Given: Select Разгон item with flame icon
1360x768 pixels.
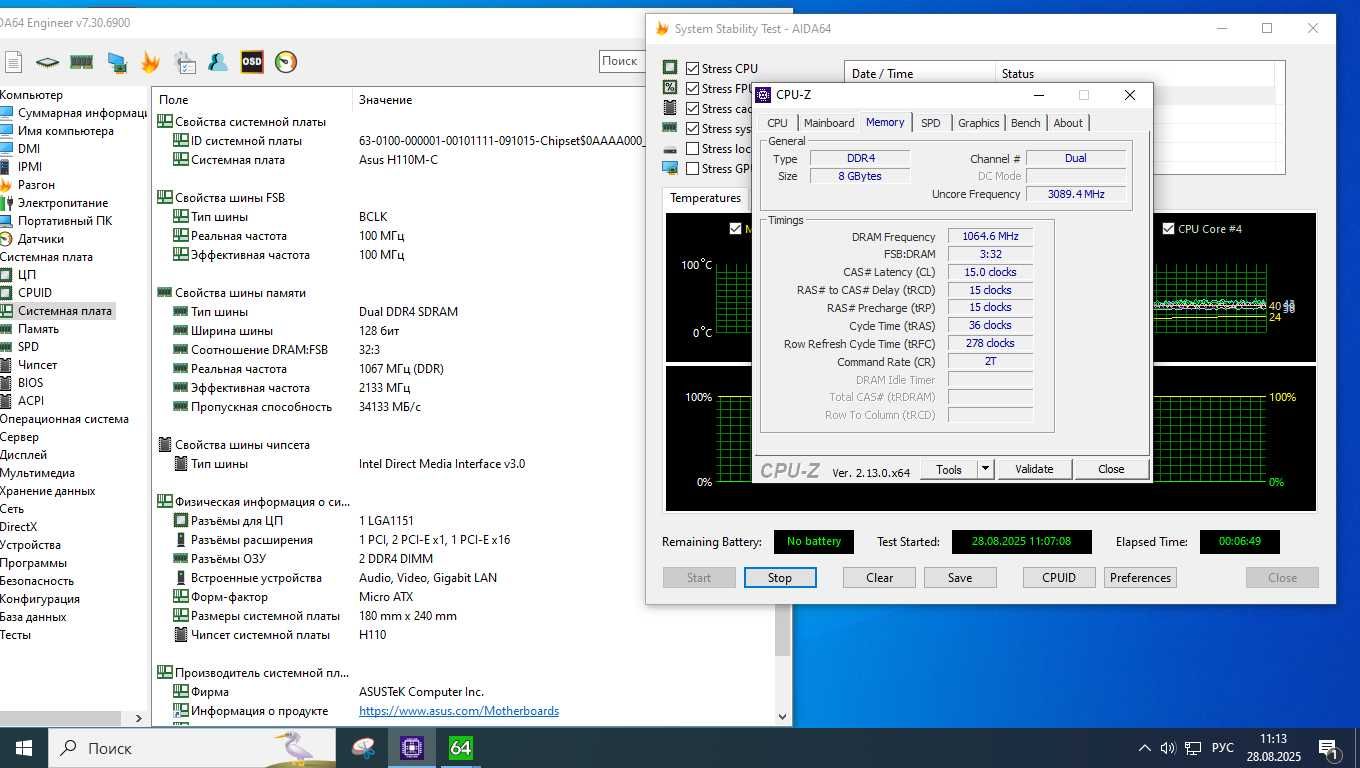Looking at the screenshot, I should [x=36, y=185].
